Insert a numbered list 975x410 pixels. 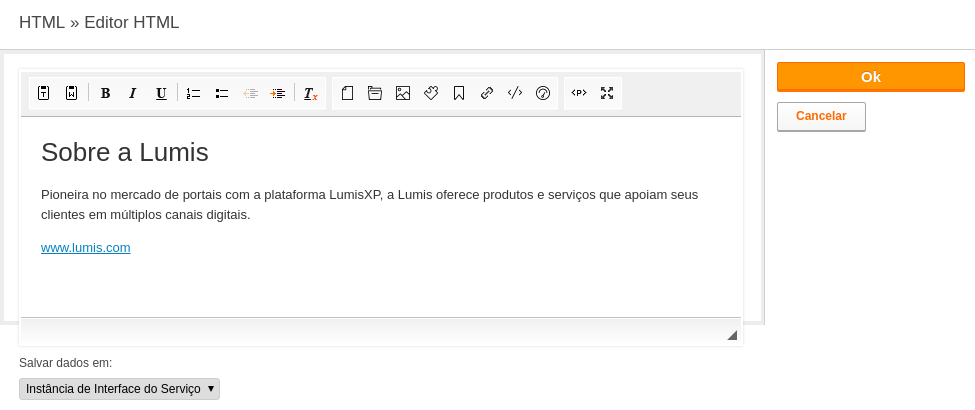(193, 93)
